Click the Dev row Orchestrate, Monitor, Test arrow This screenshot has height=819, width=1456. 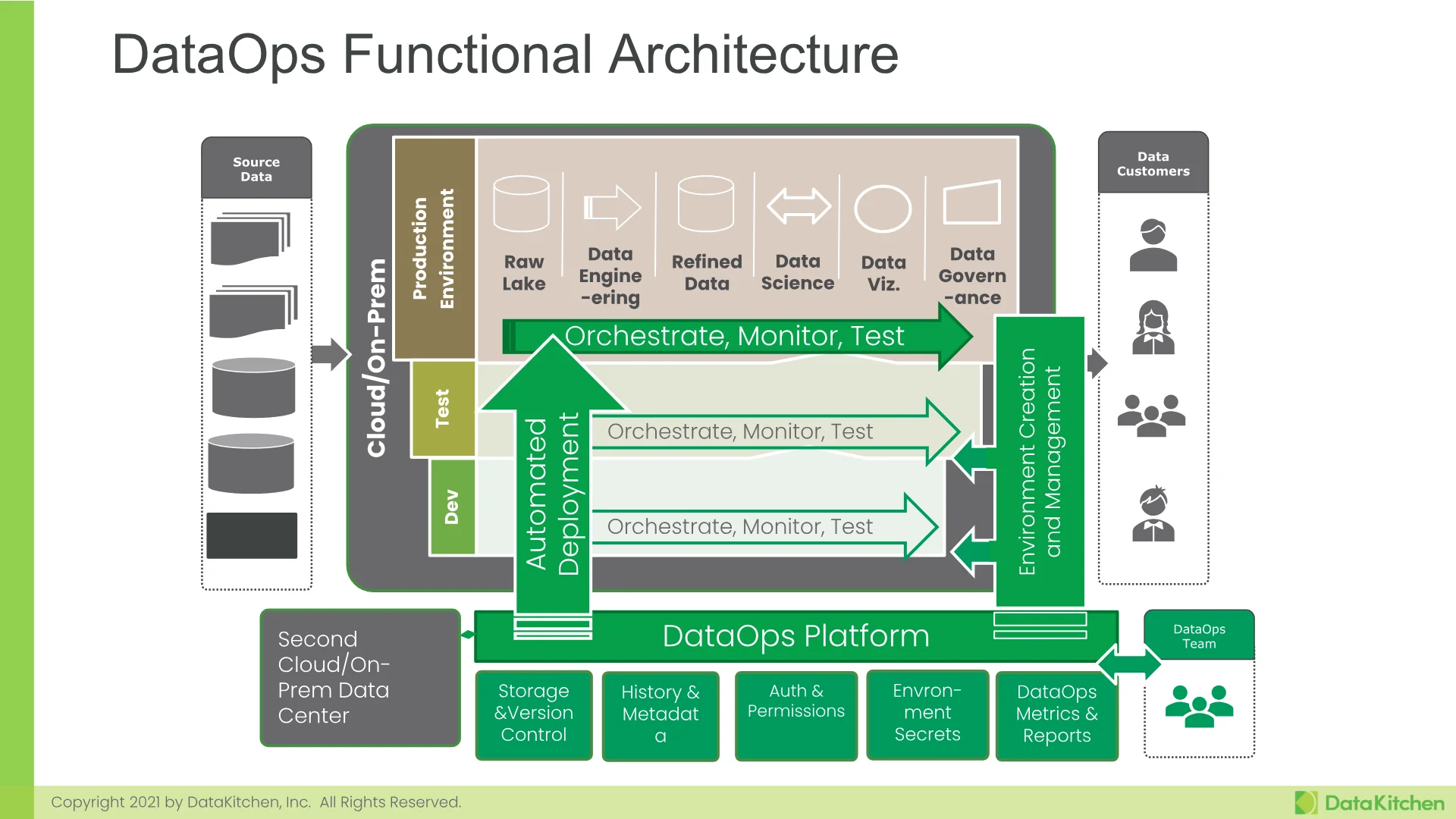coord(764,526)
